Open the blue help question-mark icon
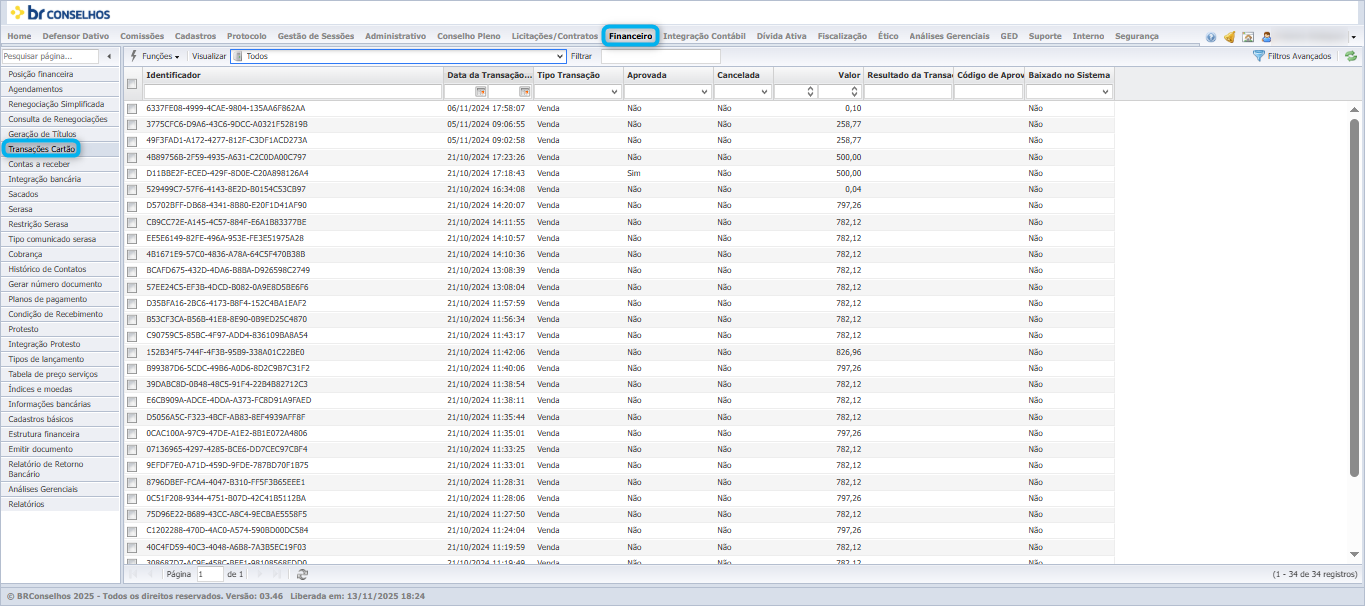Screen dimensions: 1366x607 coord(1211,37)
